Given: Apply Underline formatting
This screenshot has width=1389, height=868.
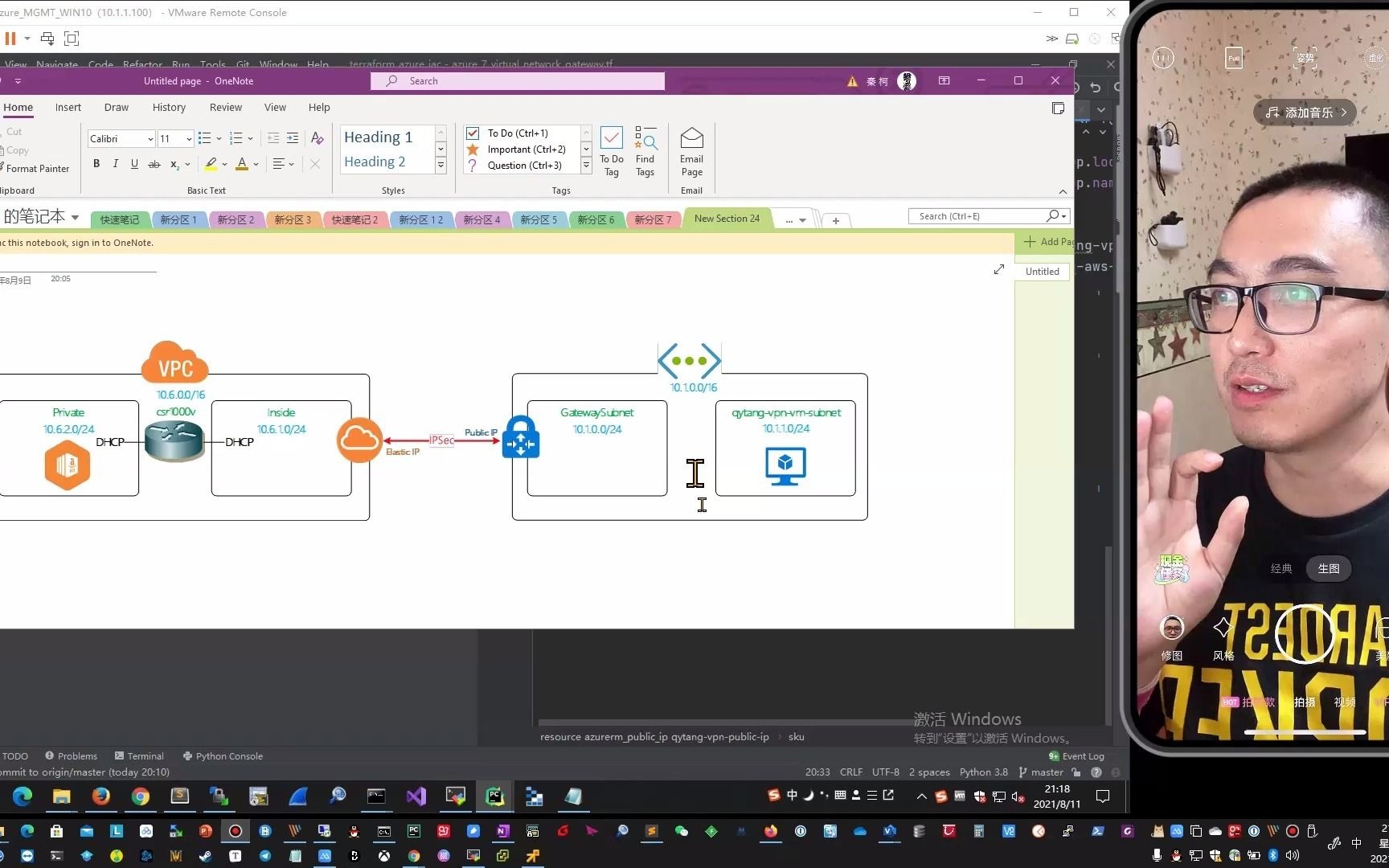Looking at the screenshot, I should click(x=134, y=164).
